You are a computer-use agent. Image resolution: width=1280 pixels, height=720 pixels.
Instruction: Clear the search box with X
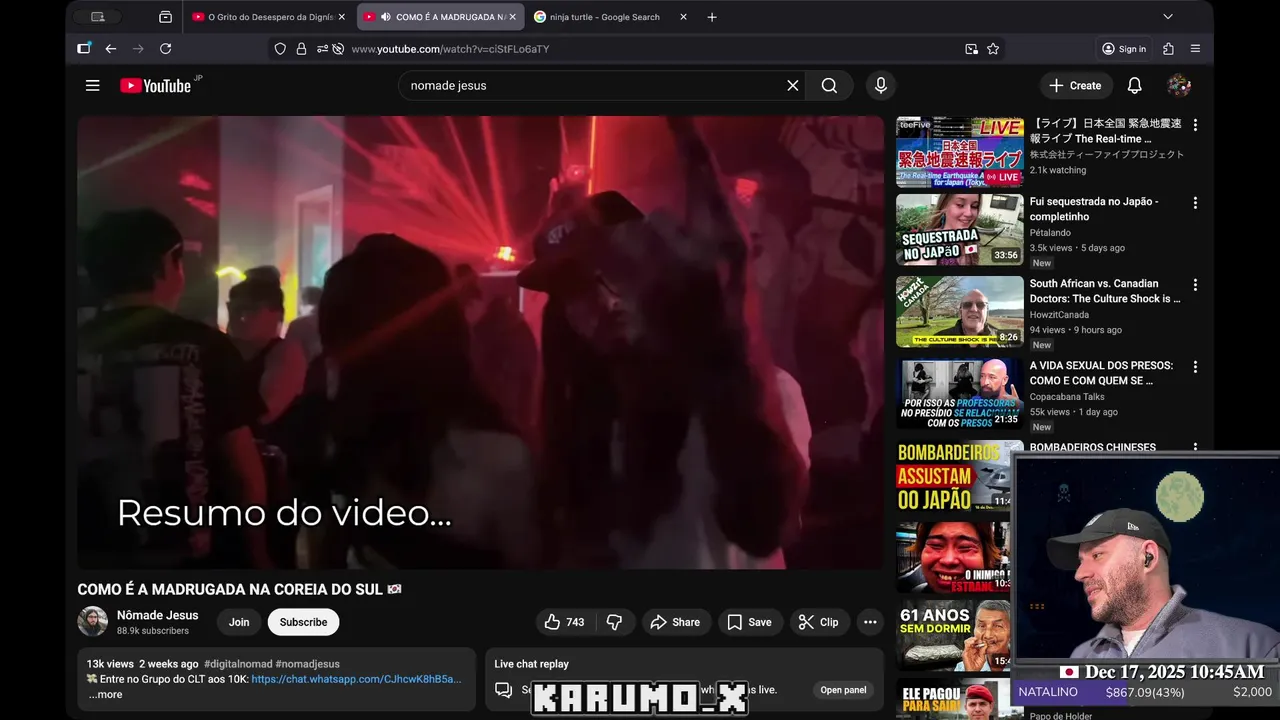pyautogui.click(x=793, y=86)
